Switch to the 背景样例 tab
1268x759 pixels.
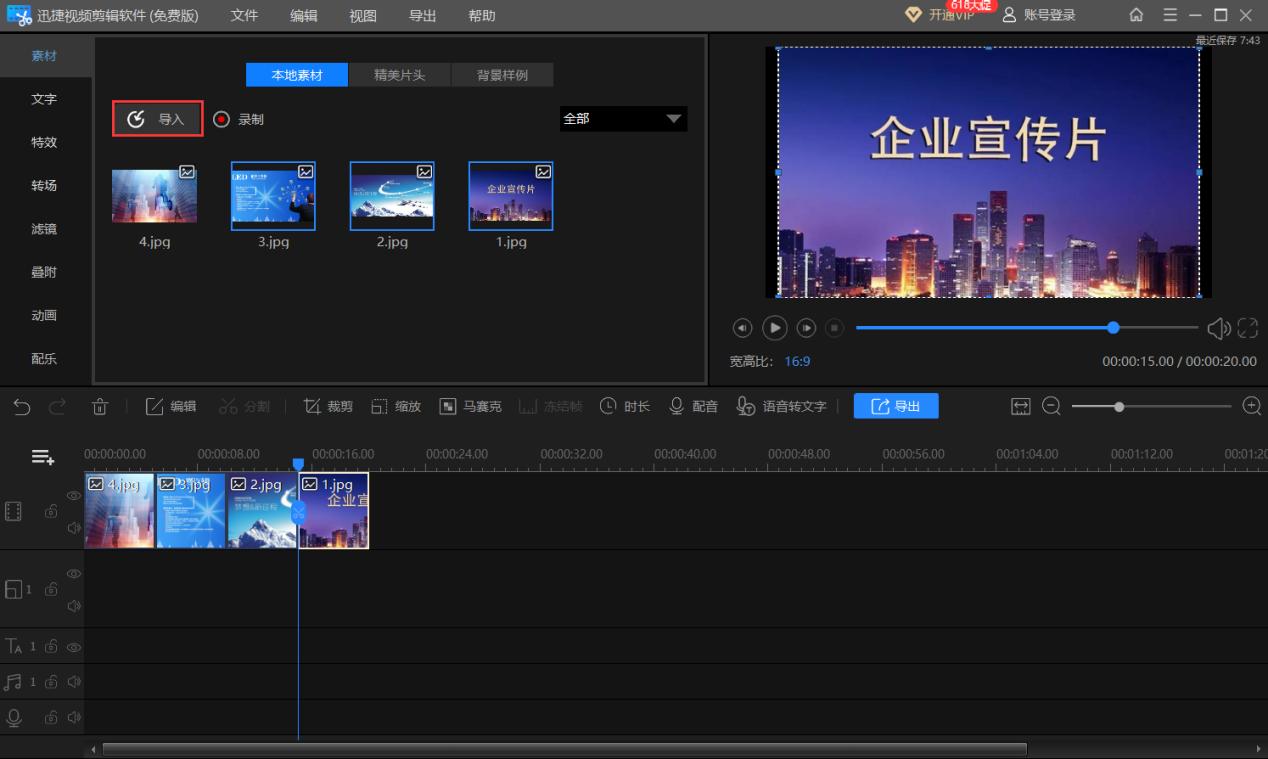tap(502, 75)
